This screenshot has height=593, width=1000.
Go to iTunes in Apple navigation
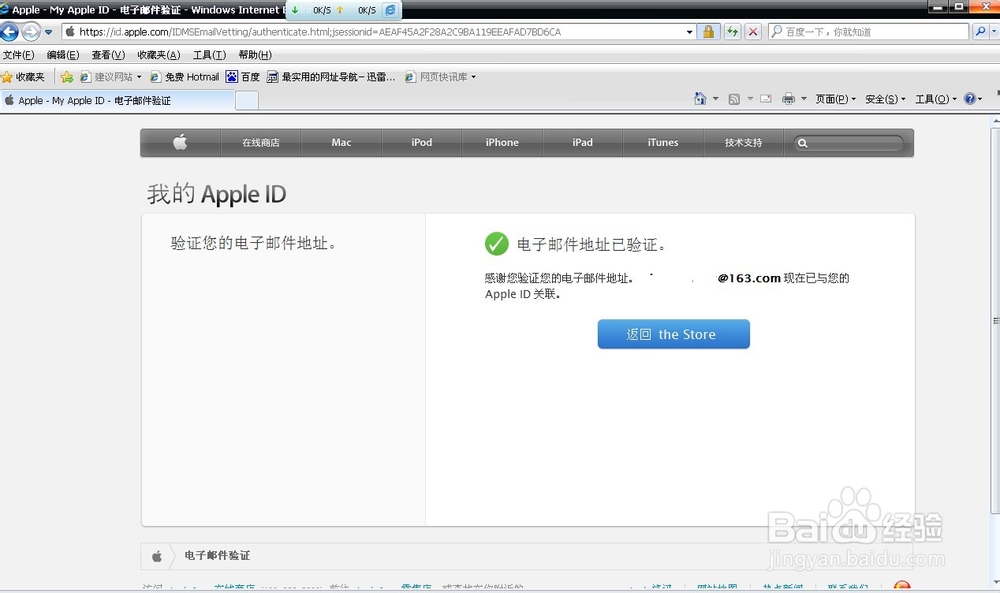tap(663, 142)
